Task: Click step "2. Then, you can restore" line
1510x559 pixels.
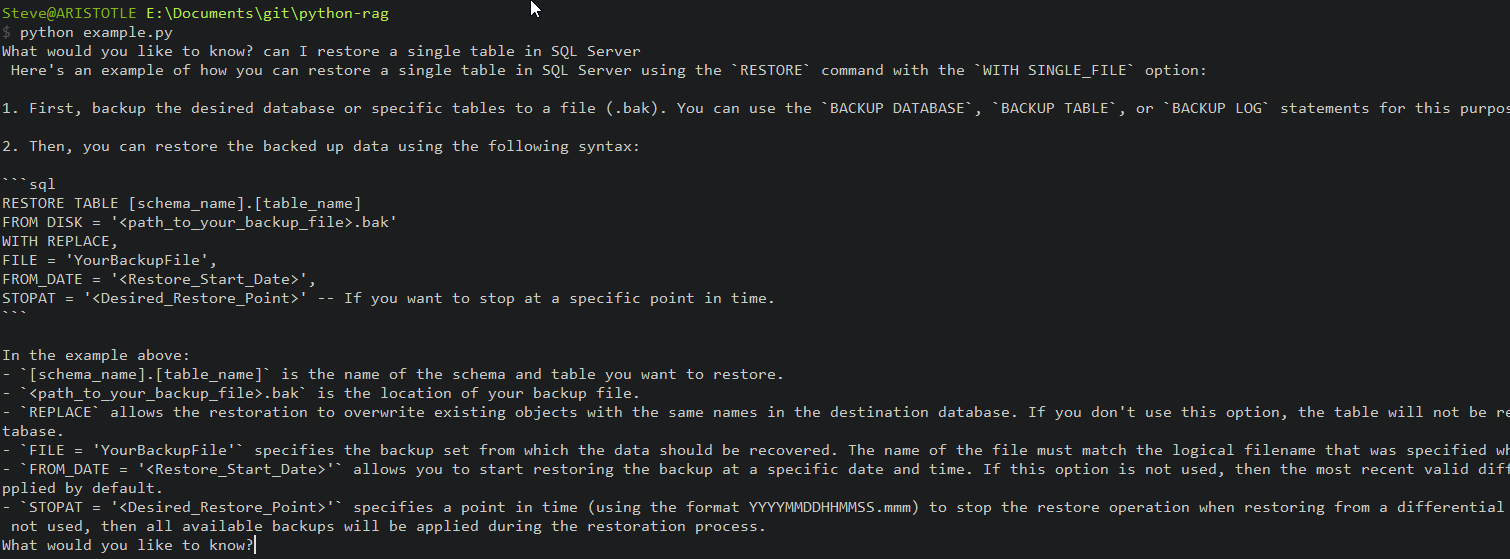Action: tap(320, 146)
